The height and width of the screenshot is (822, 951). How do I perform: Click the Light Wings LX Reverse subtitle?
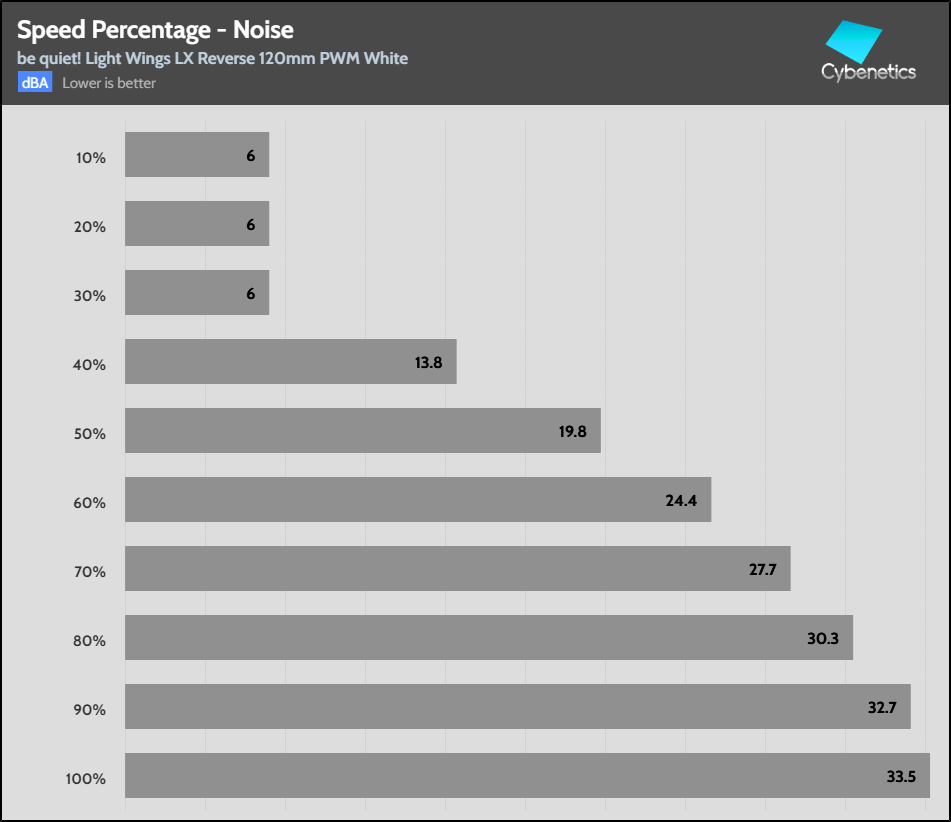pyautogui.click(x=212, y=58)
